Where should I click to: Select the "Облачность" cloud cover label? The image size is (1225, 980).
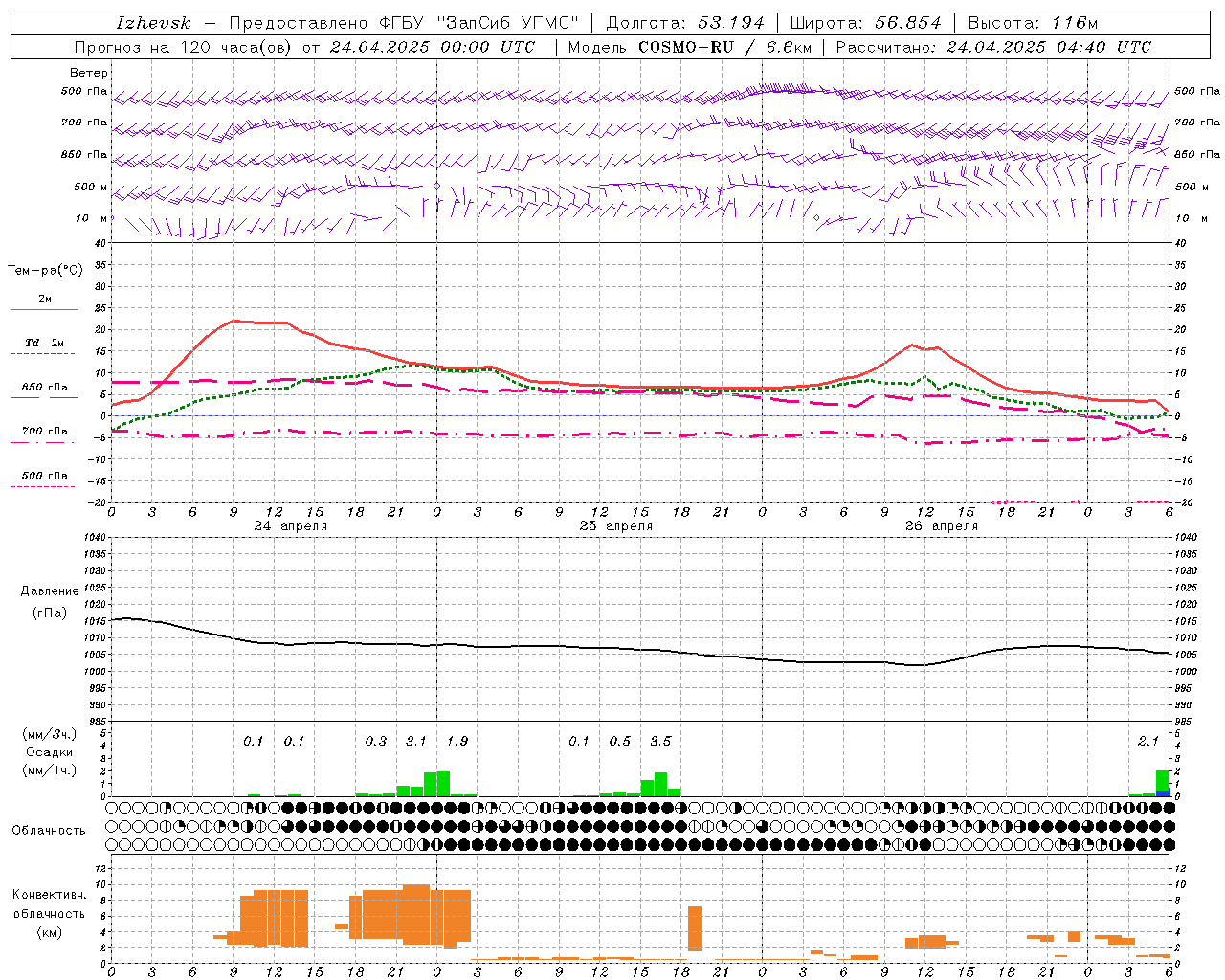pos(49,831)
